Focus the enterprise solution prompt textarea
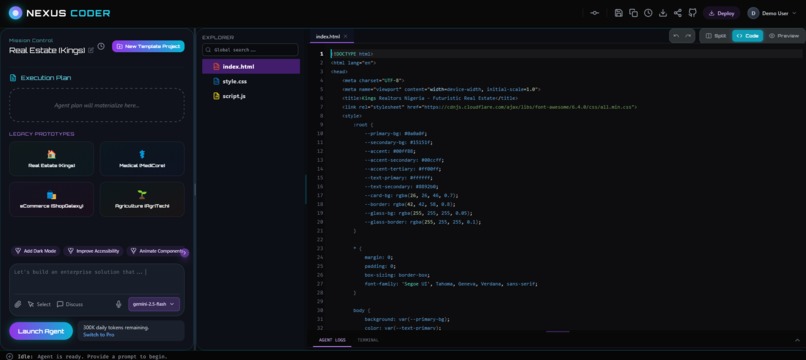The height and width of the screenshot is (360, 806). (97, 279)
